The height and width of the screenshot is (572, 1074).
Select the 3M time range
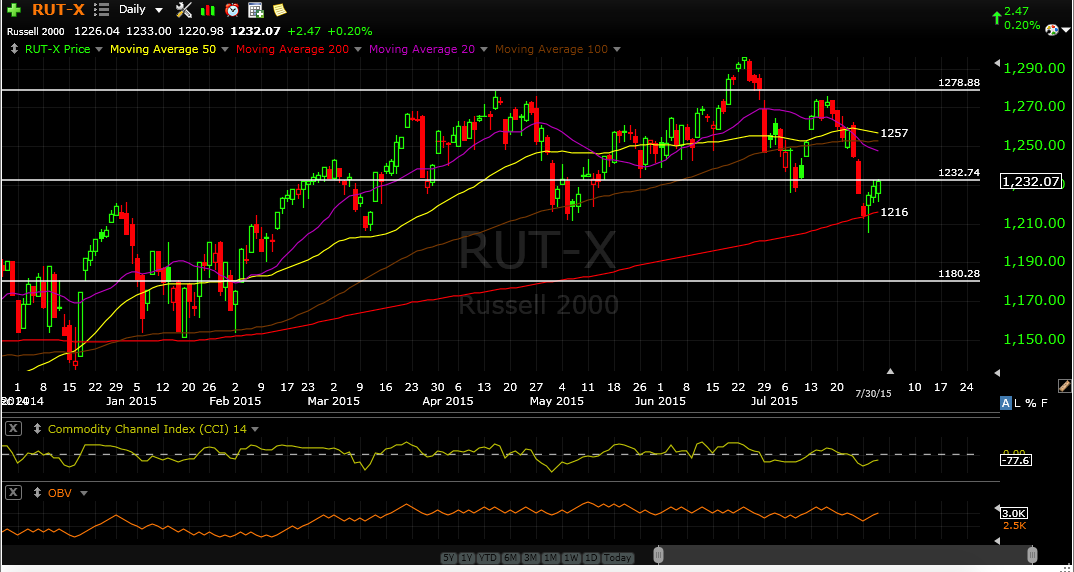coord(530,558)
